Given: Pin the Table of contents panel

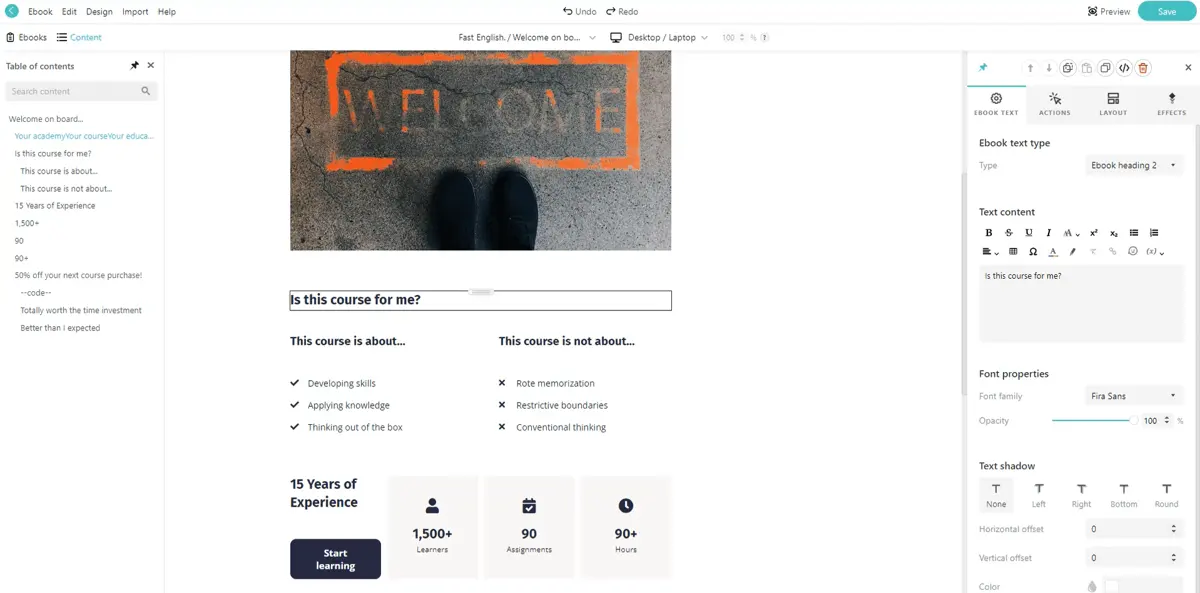Looking at the screenshot, I should [135, 66].
